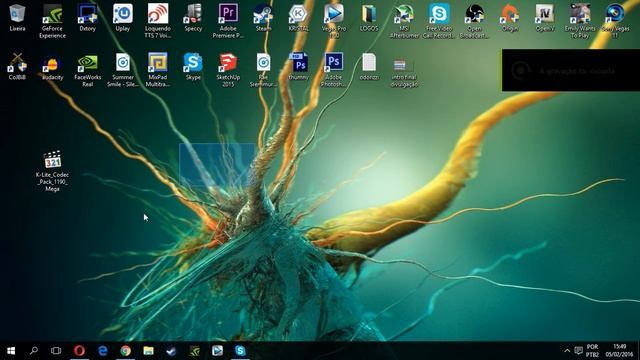Open taskbar search magnifier
The image size is (640, 360).
pyautogui.click(x=34, y=351)
